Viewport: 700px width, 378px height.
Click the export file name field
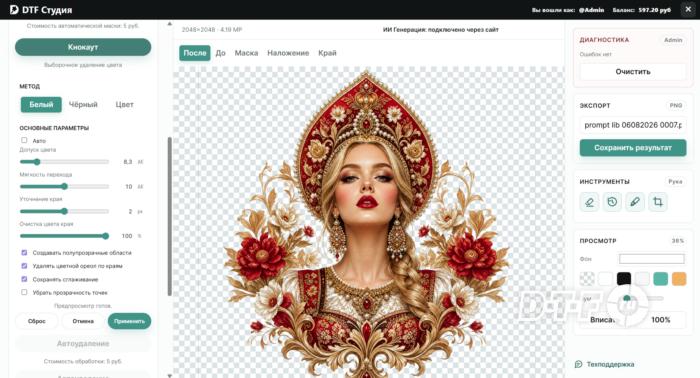coord(633,125)
